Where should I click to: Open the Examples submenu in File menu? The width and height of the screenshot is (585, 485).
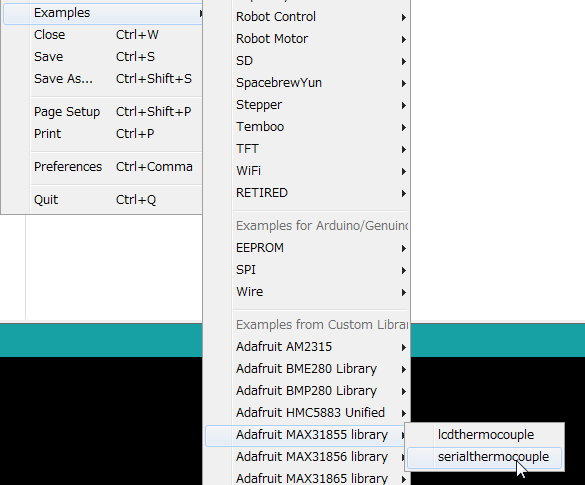(103, 13)
